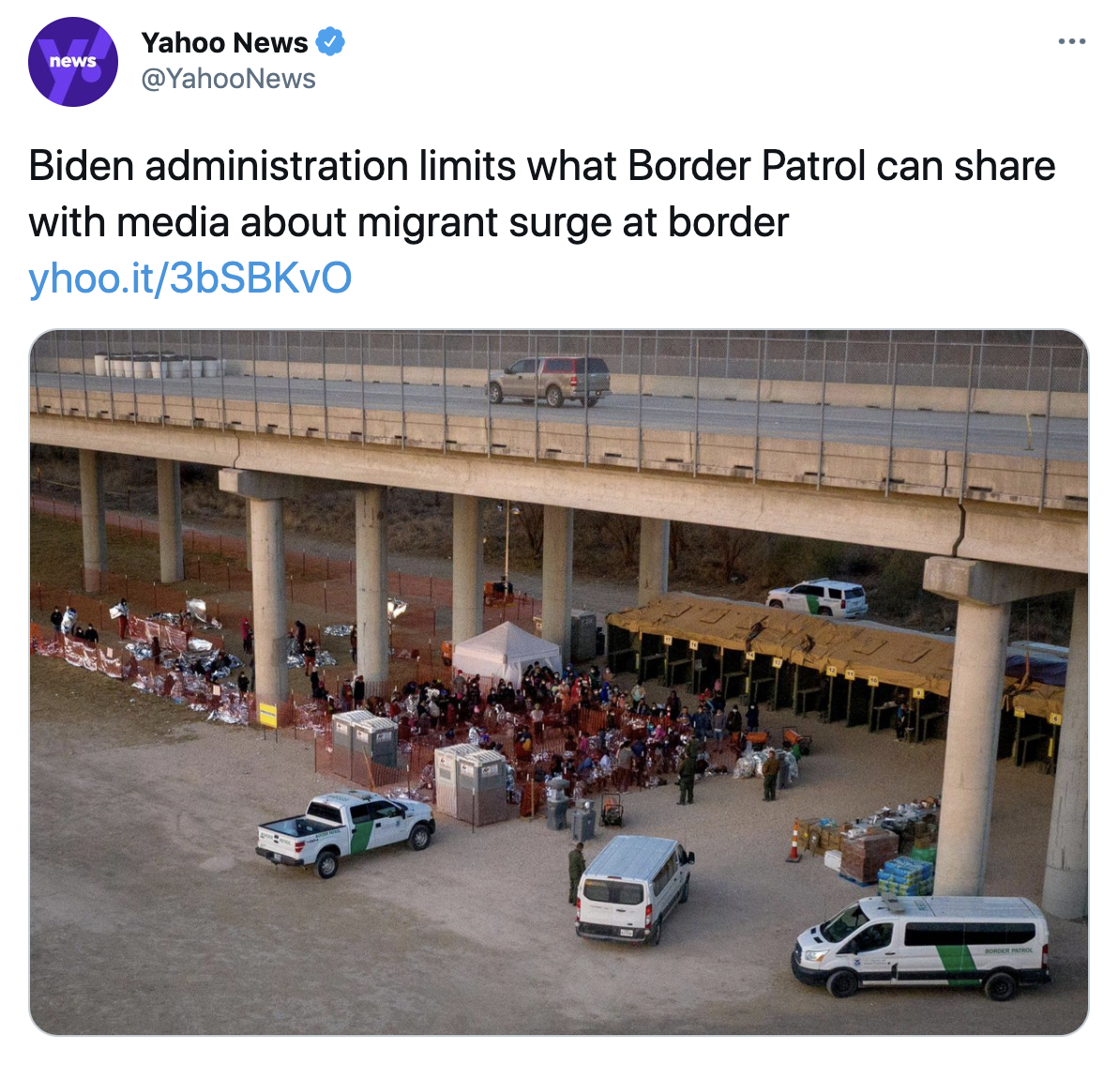Open the yhoo.it/3bSBKvO article link
The image size is (1120, 1067).
point(190,278)
